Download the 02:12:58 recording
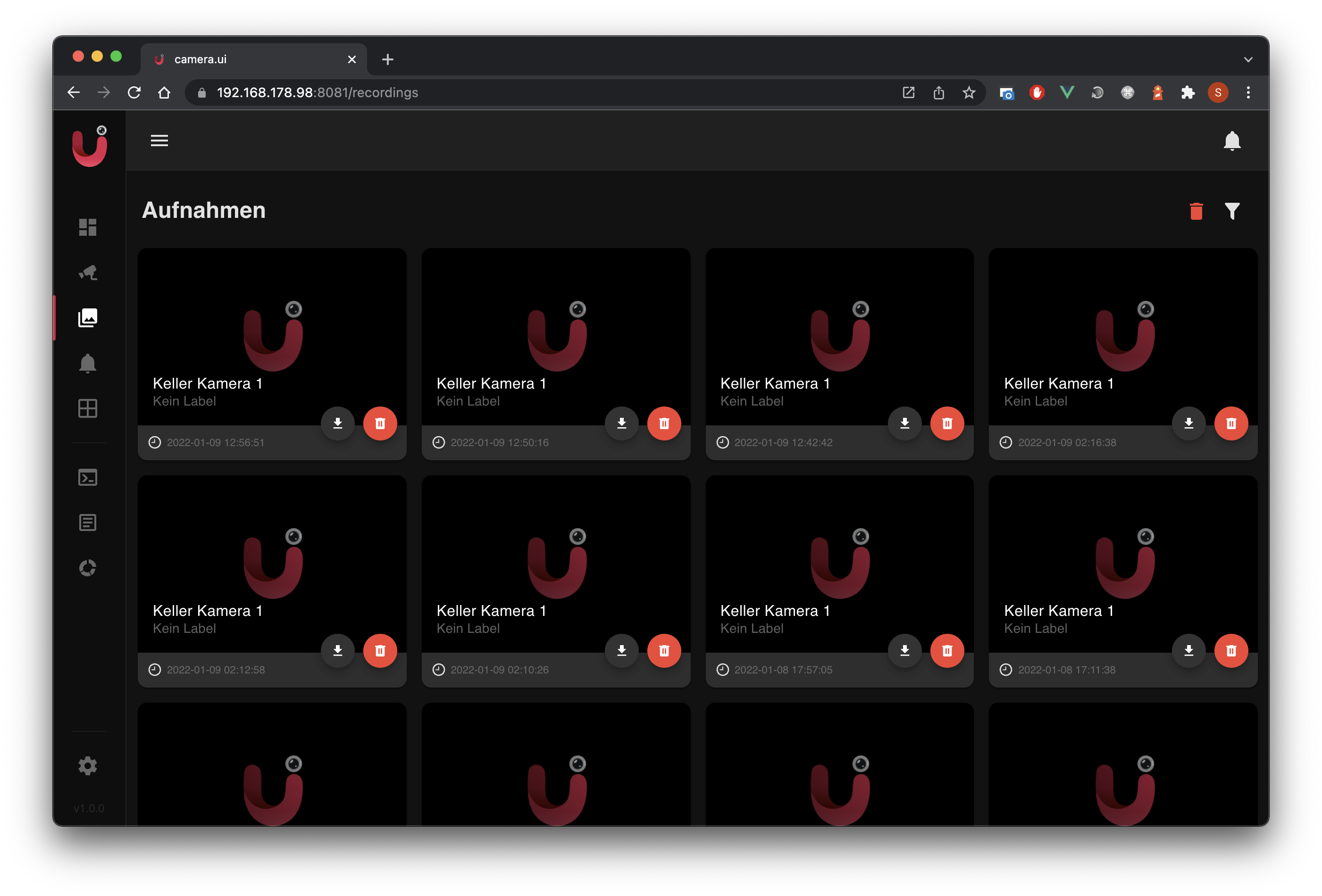 point(338,650)
